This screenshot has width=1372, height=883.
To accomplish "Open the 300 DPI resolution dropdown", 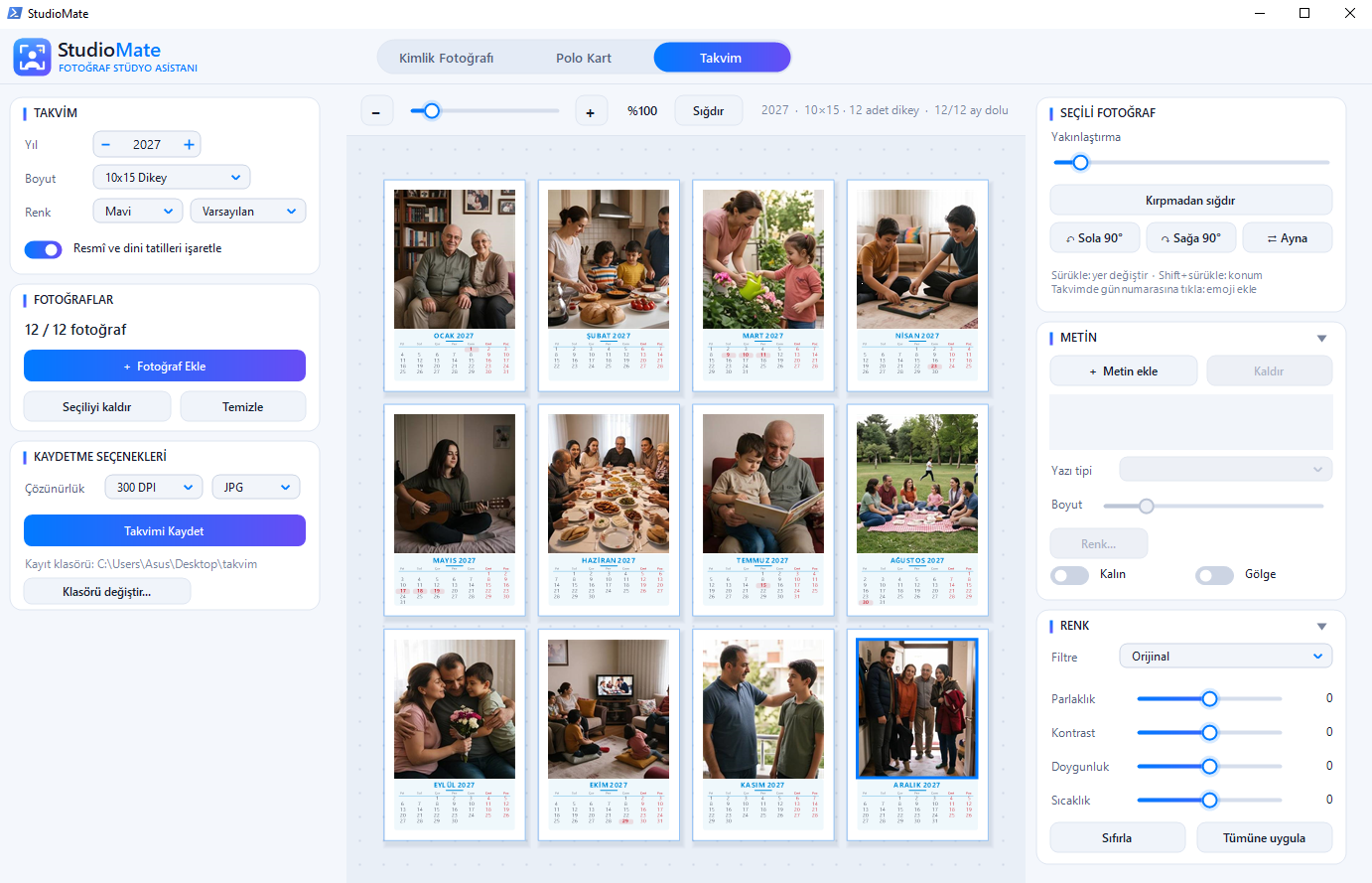I will coord(154,488).
